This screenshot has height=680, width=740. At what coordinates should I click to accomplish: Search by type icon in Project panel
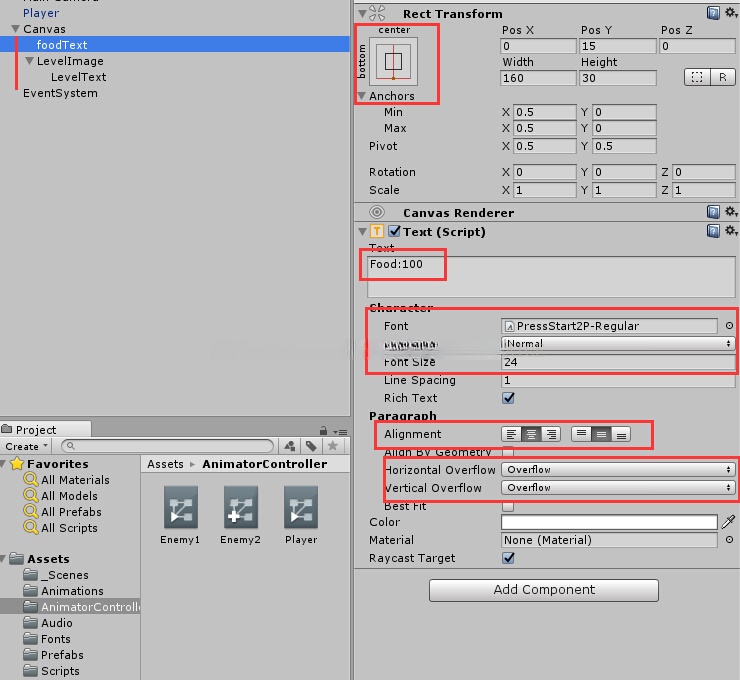point(290,446)
